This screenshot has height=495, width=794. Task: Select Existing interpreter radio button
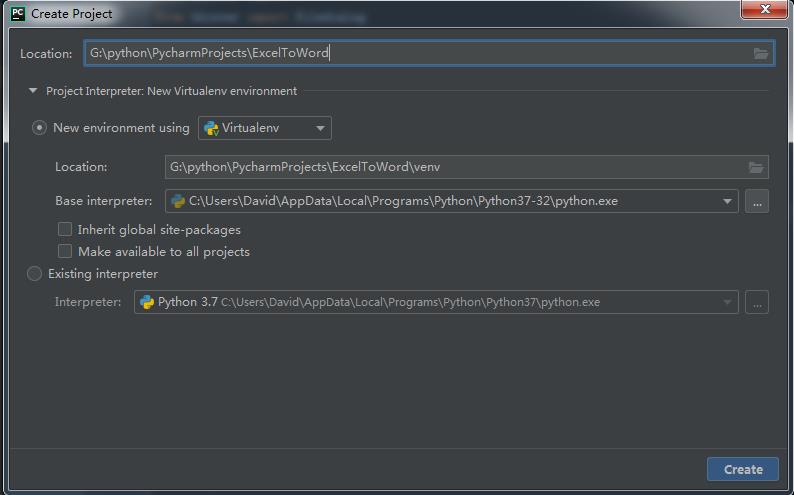pyautogui.click(x=34, y=274)
